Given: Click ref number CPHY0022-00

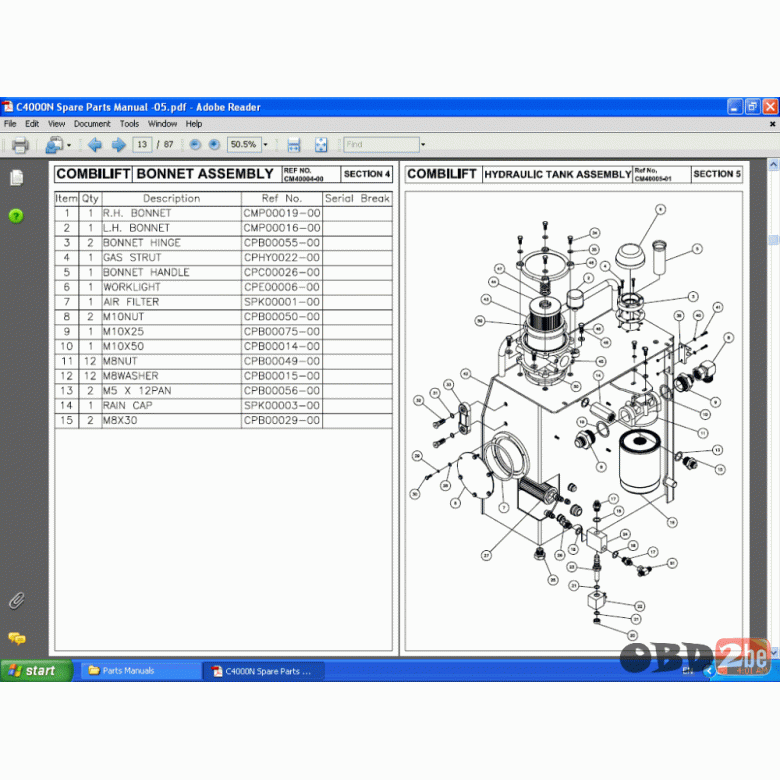Looking at the screenshot, I should tap(282, 258).
